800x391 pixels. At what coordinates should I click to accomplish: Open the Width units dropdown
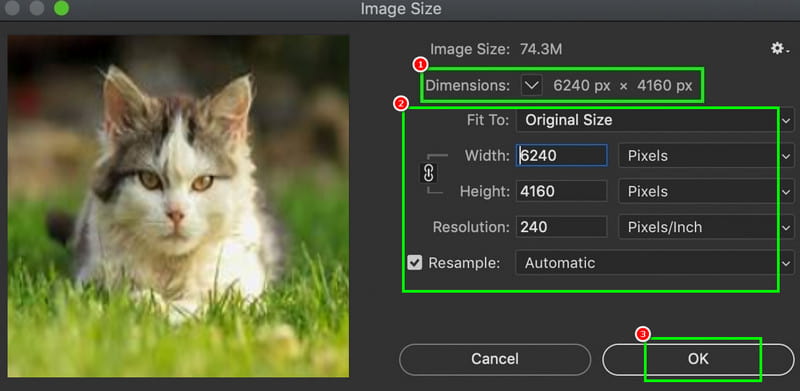tap(706, 156)
